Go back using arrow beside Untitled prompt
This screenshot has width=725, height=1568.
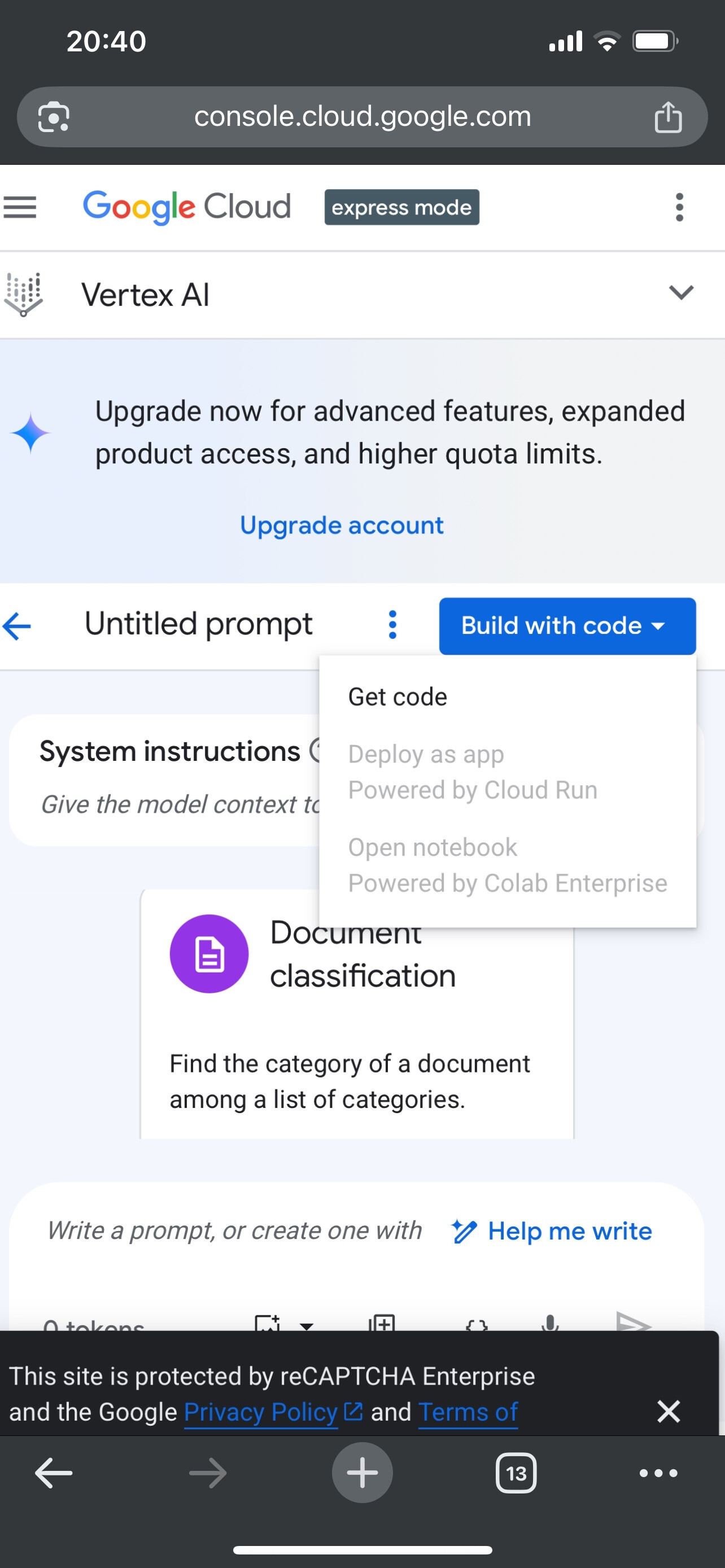(x=17, y=626)
